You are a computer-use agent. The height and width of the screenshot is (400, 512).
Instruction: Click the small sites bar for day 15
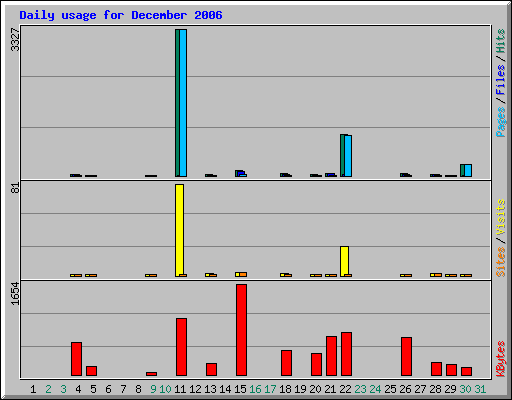243,274
